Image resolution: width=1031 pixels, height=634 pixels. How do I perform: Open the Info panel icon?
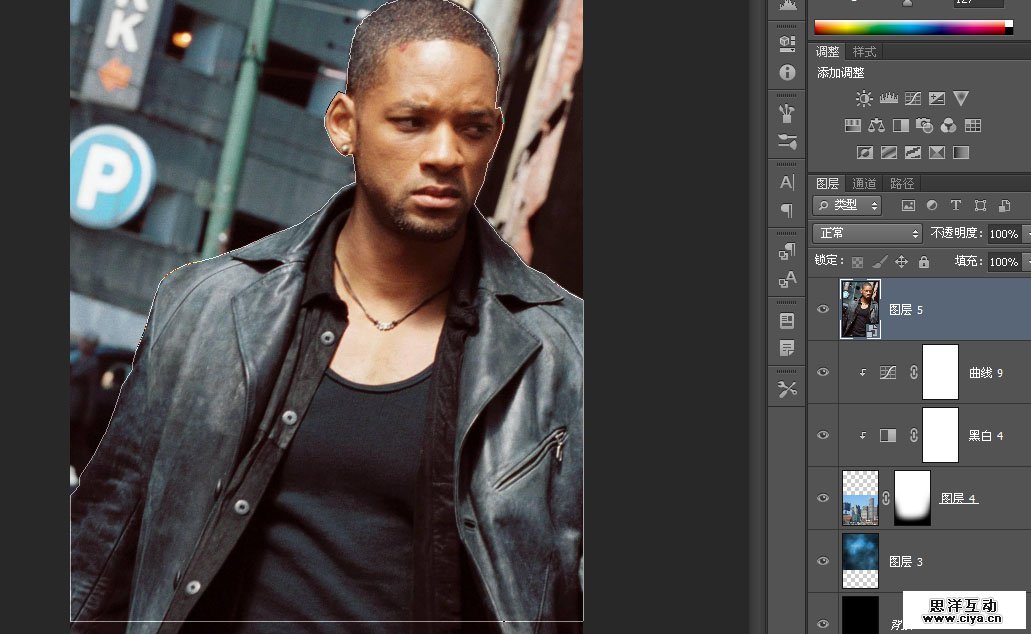pyautogui.click(x=787, y=73)
